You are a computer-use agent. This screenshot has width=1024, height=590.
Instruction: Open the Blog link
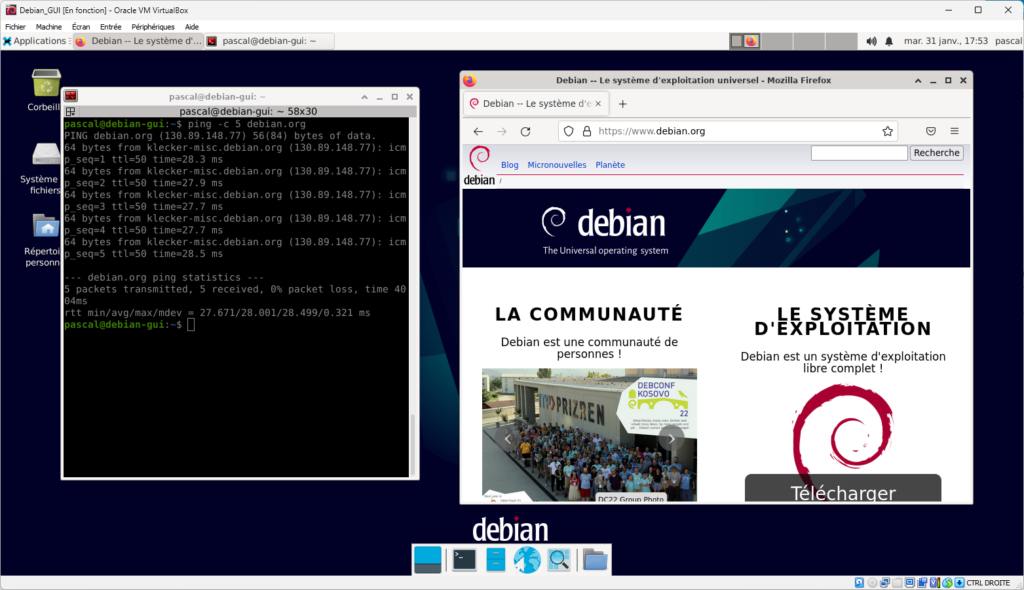[509, 165]
